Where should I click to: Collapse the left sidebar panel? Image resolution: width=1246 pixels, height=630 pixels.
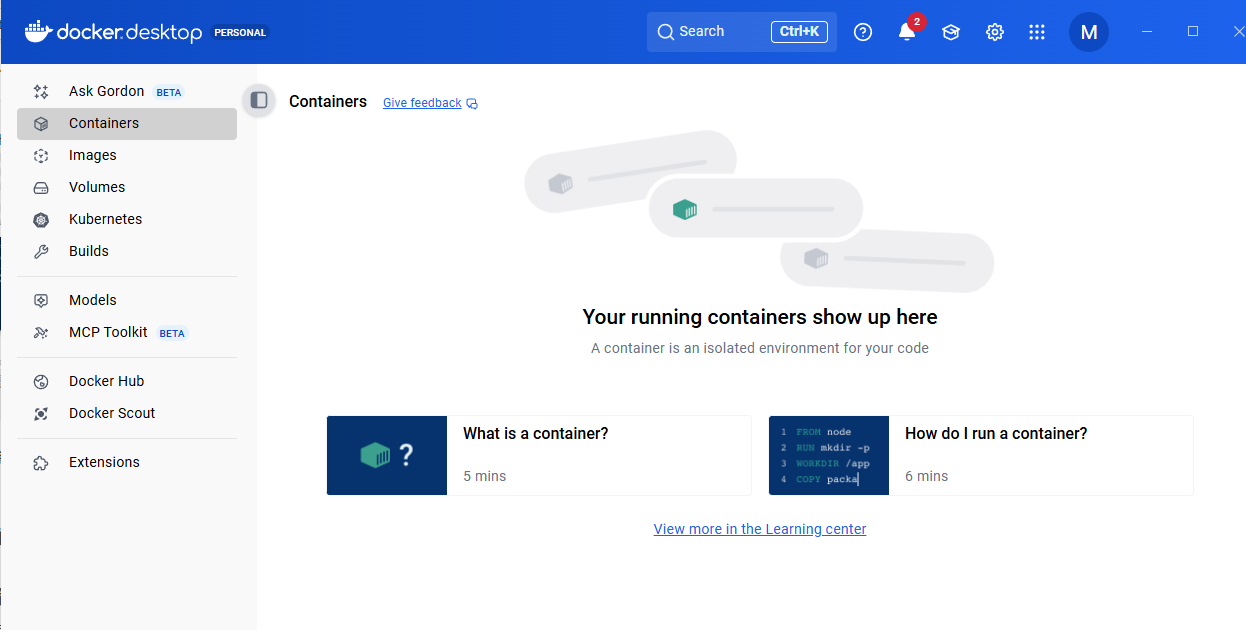258,100
